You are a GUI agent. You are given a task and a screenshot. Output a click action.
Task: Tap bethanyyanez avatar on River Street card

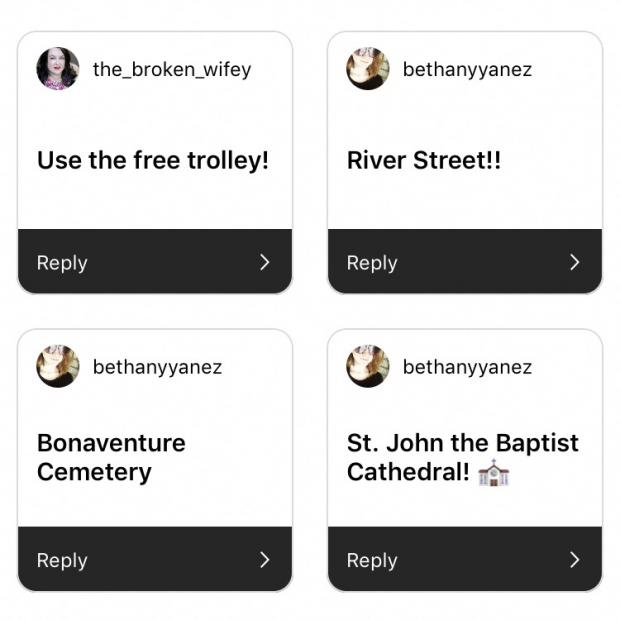pos(368,69)
